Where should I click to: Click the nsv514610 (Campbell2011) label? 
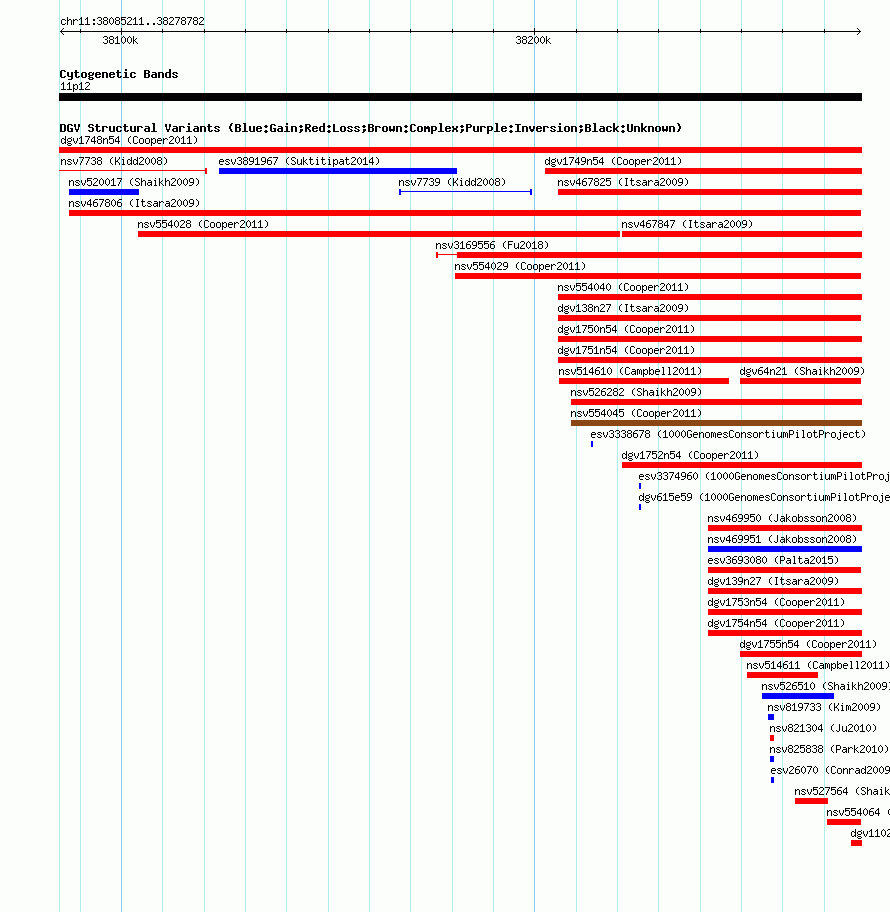[x=630, y=370]
